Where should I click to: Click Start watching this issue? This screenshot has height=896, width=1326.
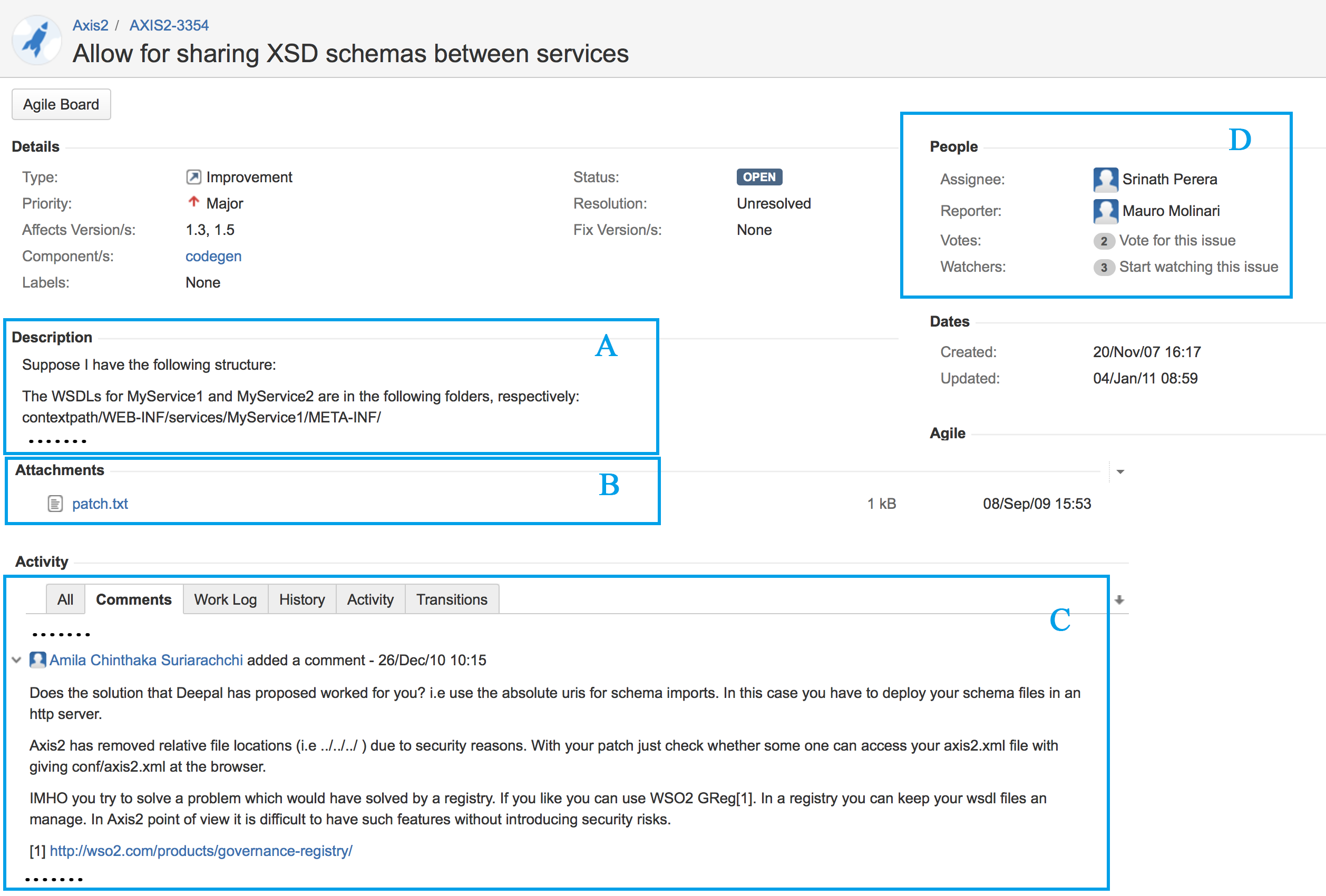coord(1198,267)
